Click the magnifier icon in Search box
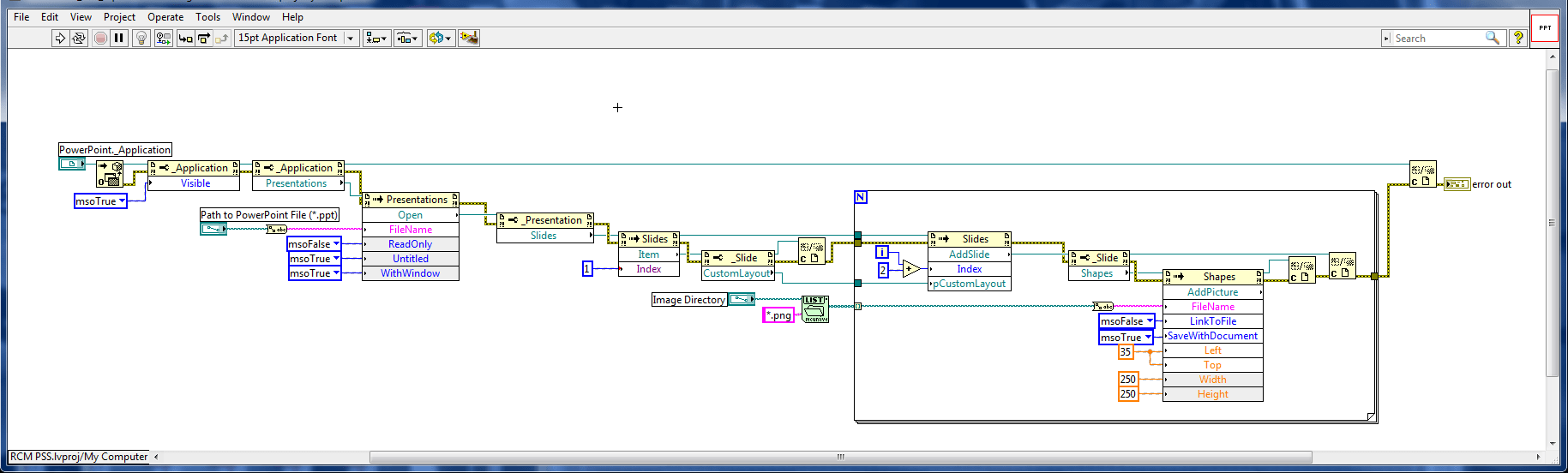 coord(1493,38)
